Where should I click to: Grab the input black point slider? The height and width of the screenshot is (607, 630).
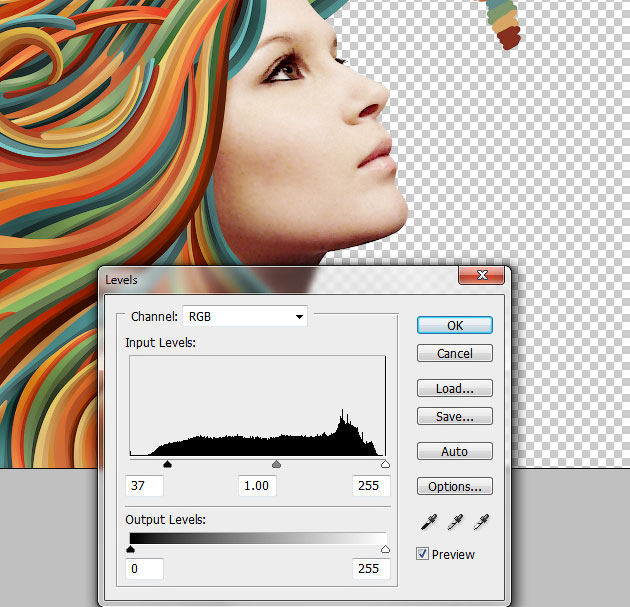coord(168,464)
